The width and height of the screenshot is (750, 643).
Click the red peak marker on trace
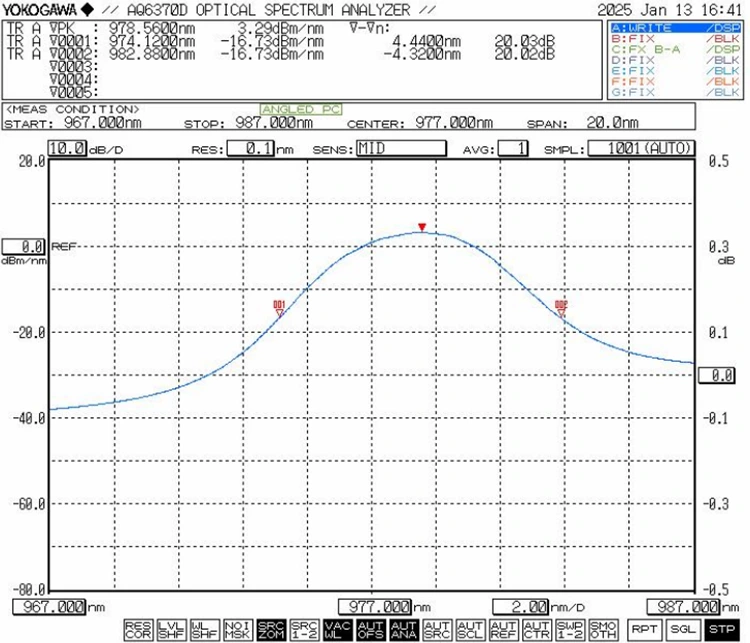pyautogui.click(x=422, y=227)
